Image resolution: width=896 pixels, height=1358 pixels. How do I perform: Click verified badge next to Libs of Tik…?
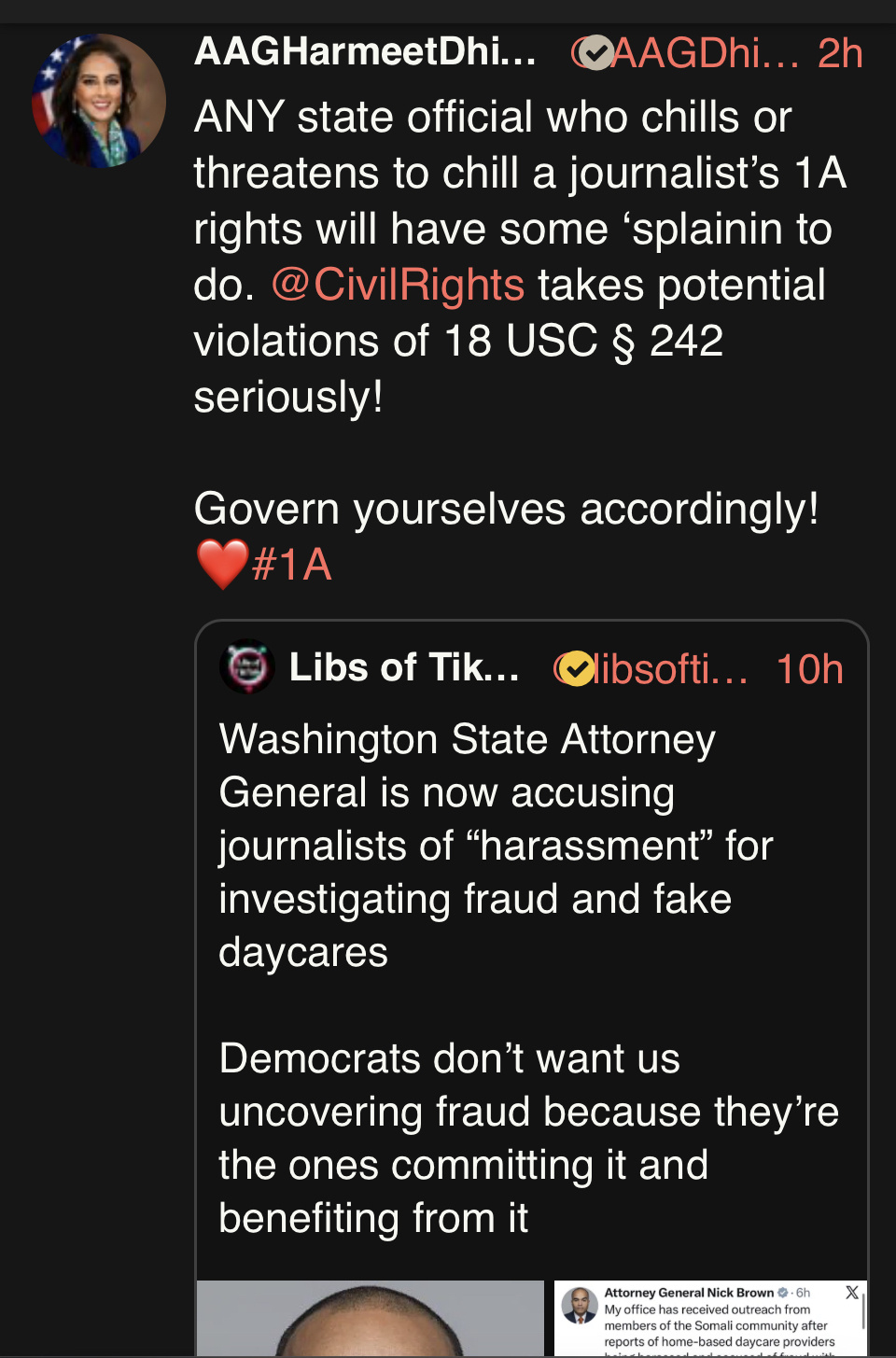pyautogui.click(x=578, y=668)
